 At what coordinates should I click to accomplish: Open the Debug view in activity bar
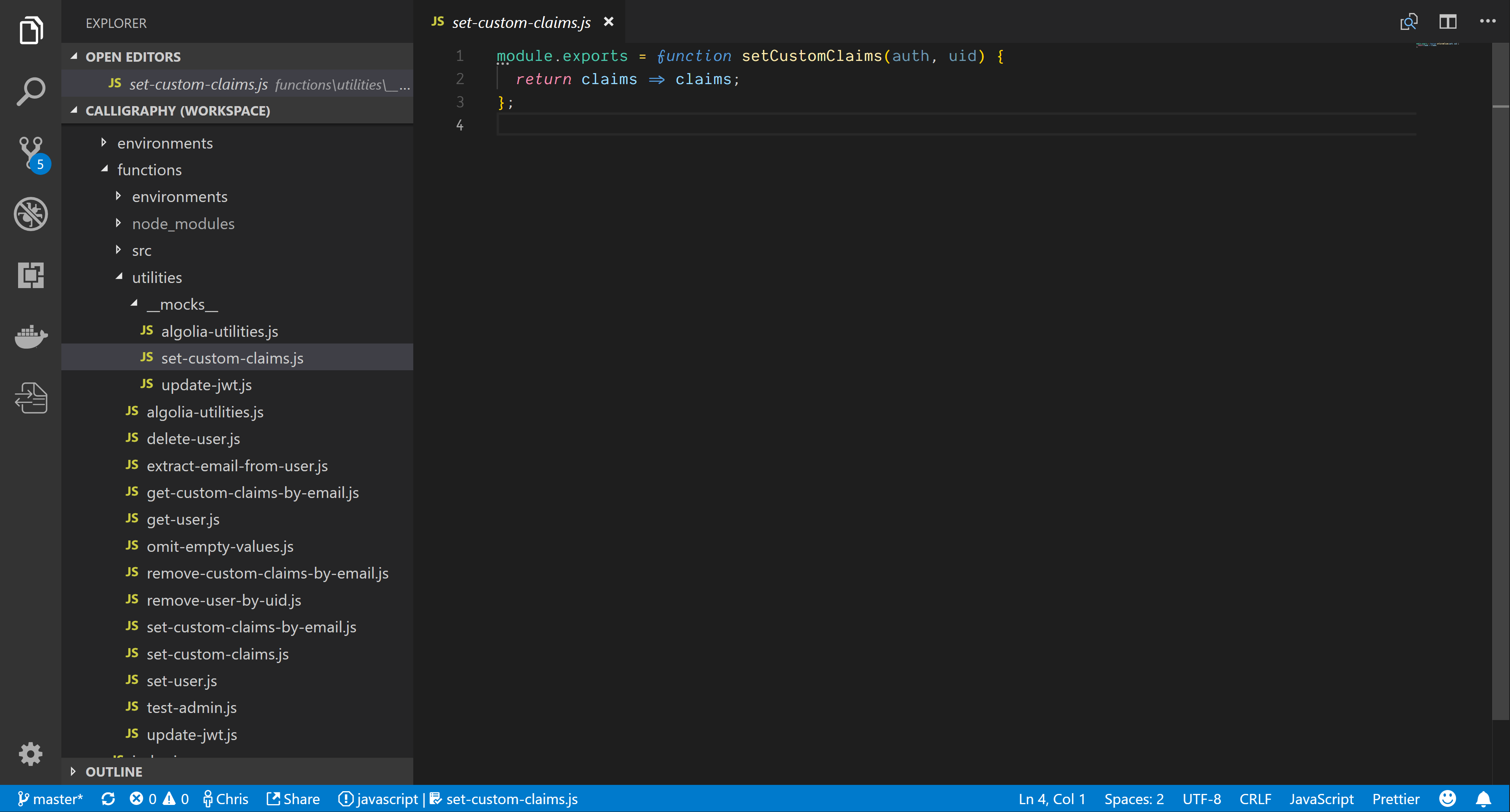pyautogui.click(x=31, y=214)
